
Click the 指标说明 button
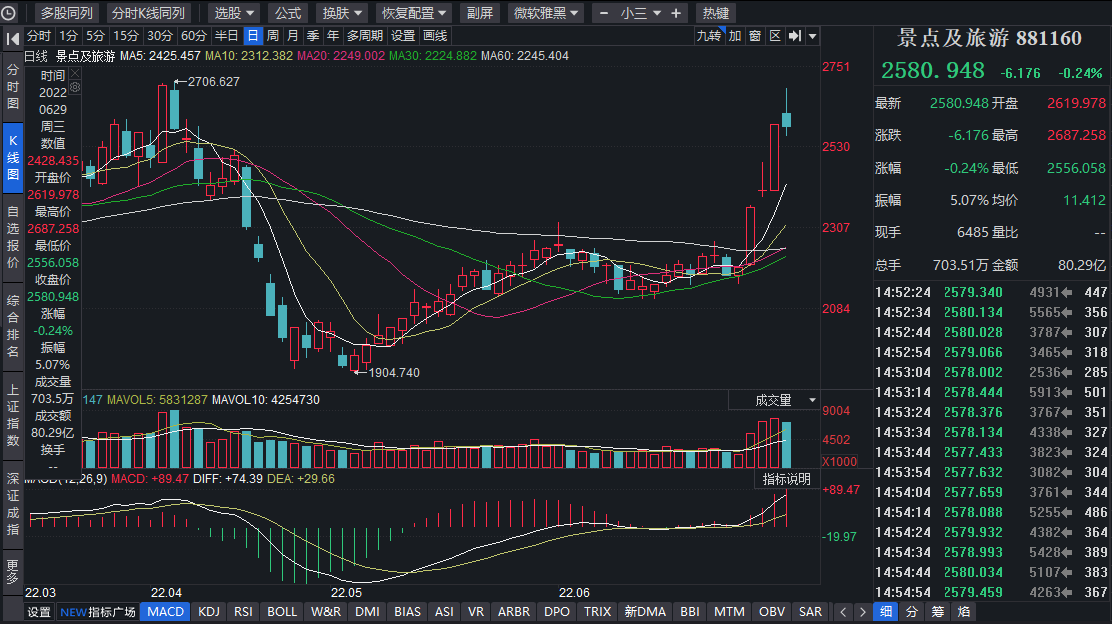[787, 479]
